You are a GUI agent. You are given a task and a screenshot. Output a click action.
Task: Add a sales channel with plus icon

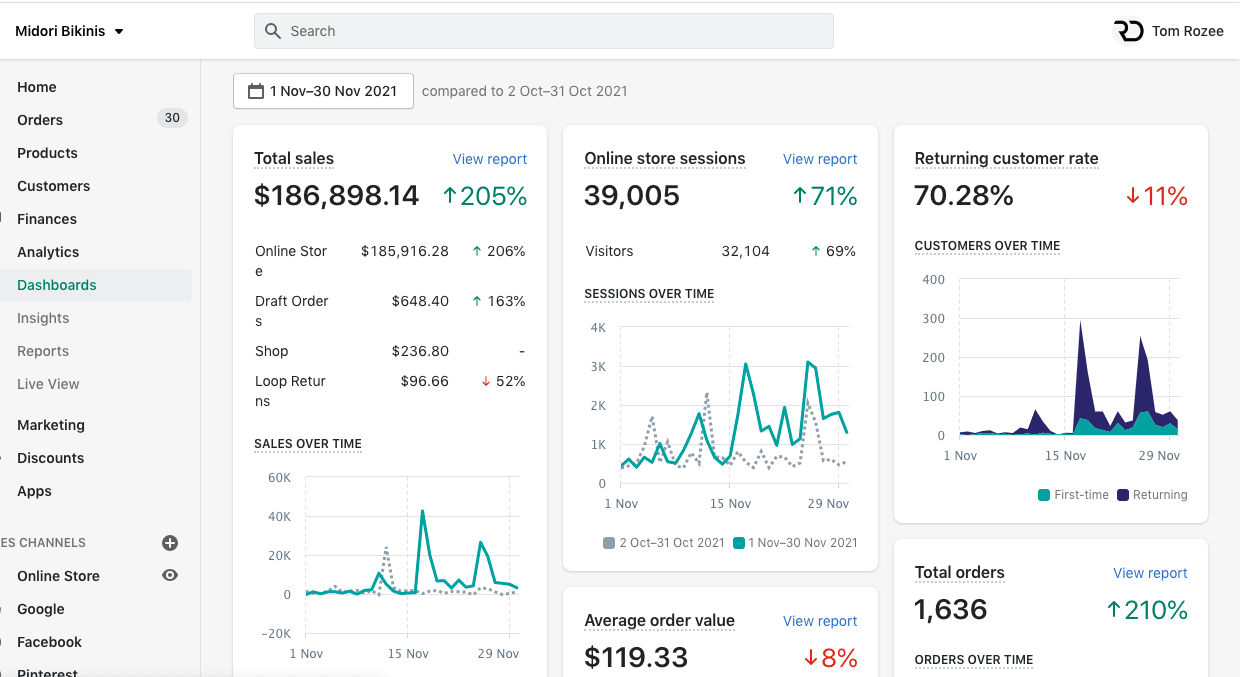170,543
